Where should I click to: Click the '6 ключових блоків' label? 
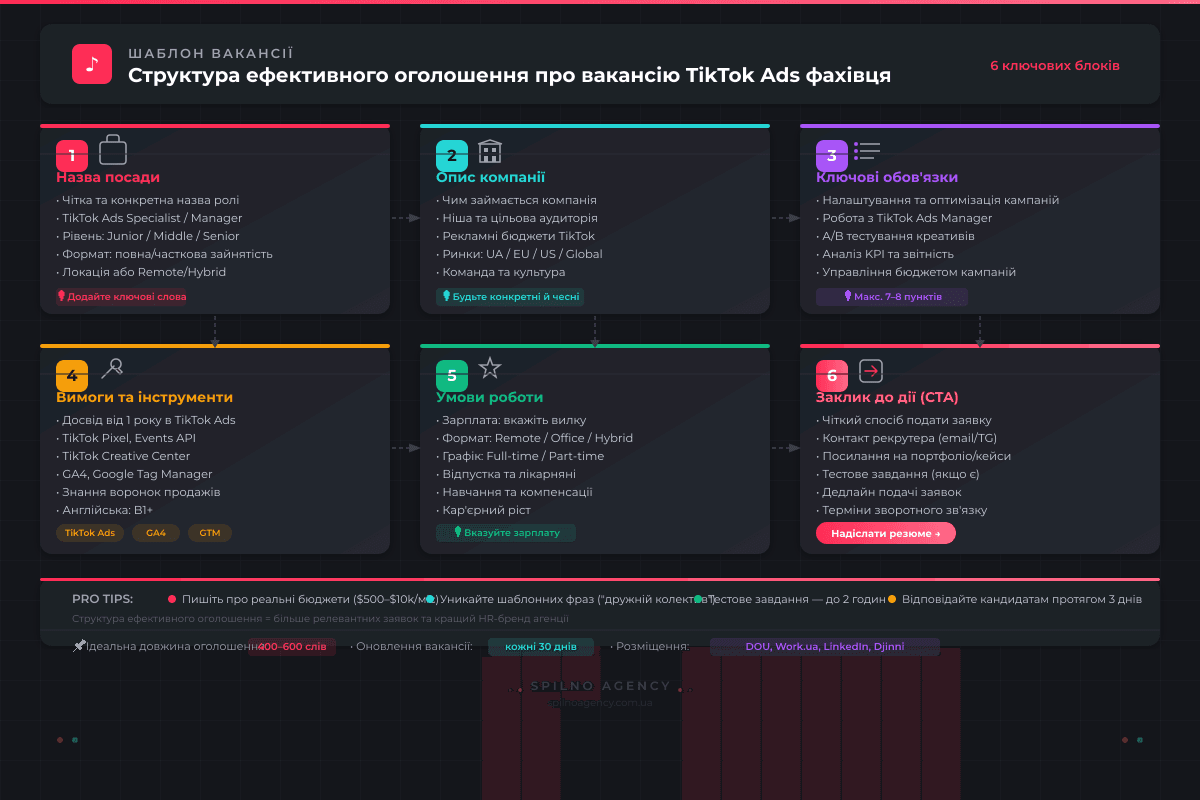(1055, 66)
